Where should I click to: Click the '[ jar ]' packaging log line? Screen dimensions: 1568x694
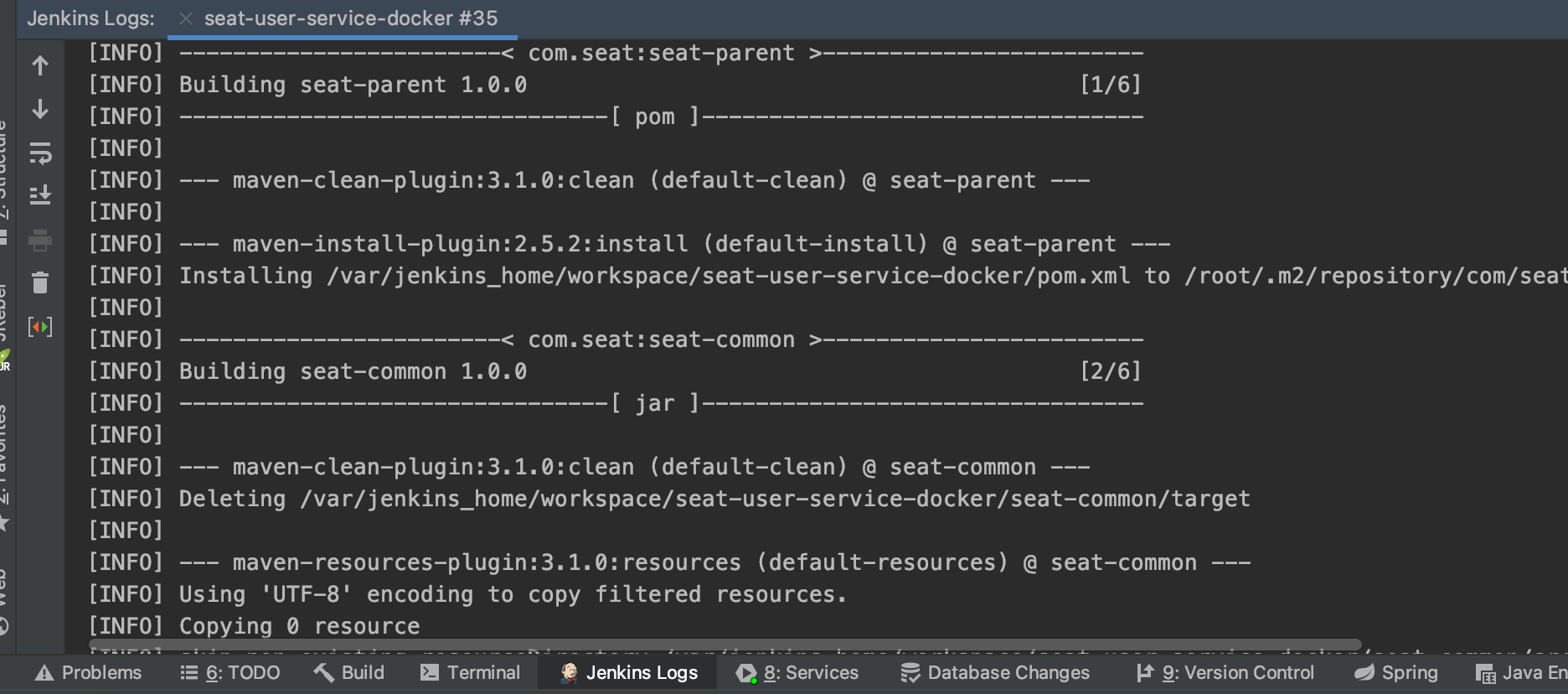[x=616, y=403]
